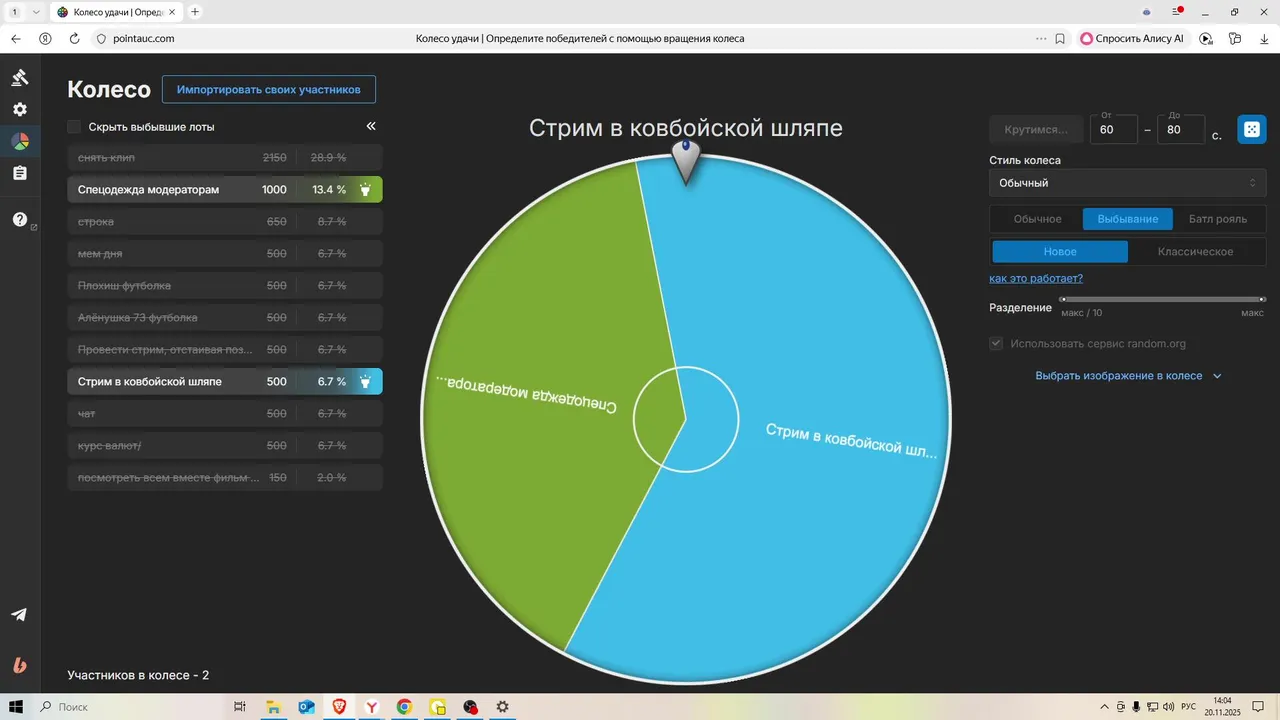Show hidden system tray icons
1280x720 pixels.
[x=1104, y=707]
